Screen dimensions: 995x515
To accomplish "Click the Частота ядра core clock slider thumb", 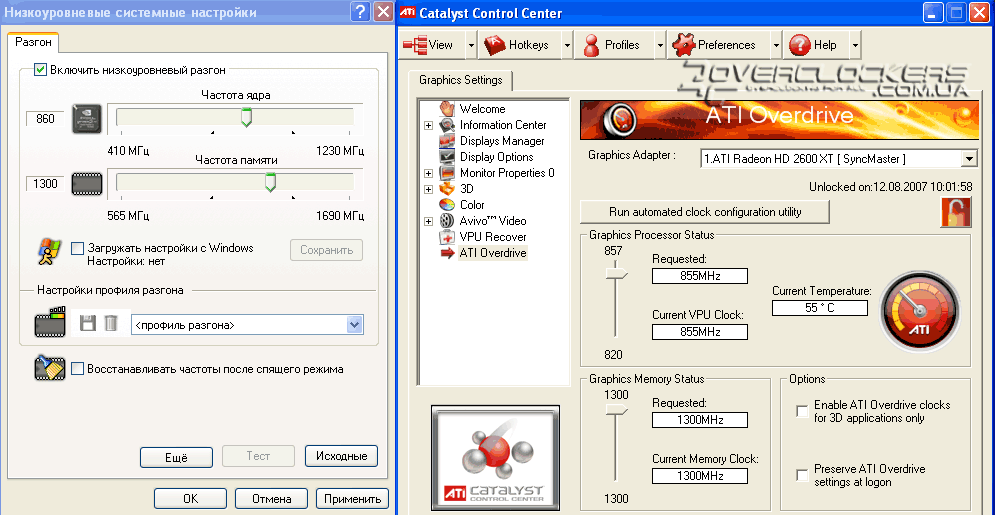I will coord(246,117).
